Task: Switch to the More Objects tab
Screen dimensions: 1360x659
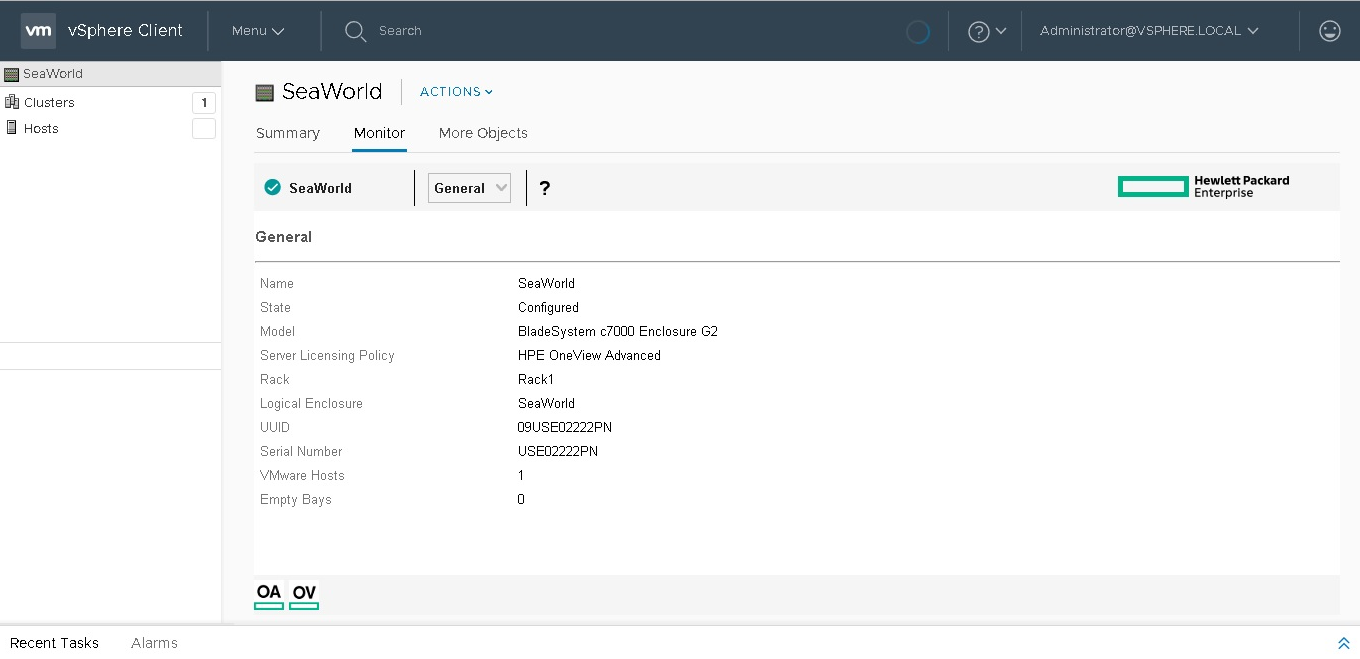Action: 483,133
